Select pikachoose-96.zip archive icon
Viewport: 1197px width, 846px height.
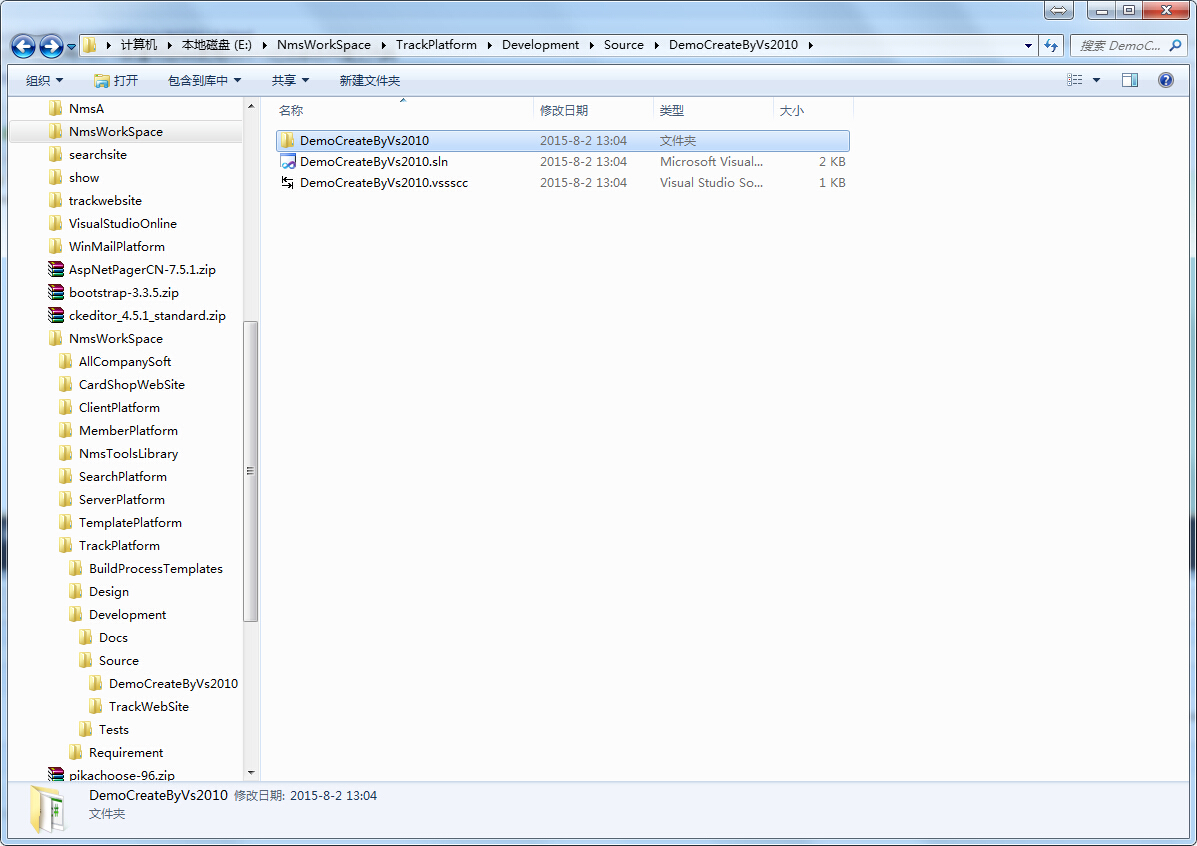click(56, 774)
